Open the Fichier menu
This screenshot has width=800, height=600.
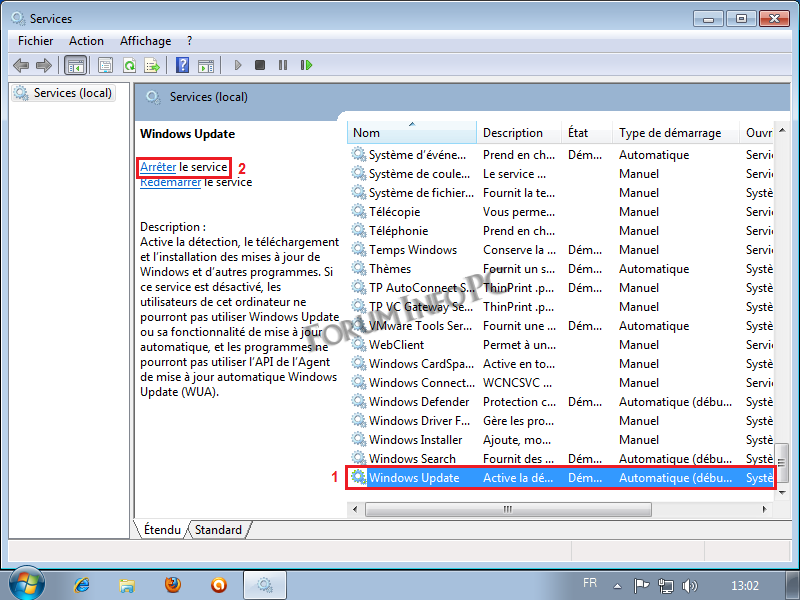[x=35, y=41]
